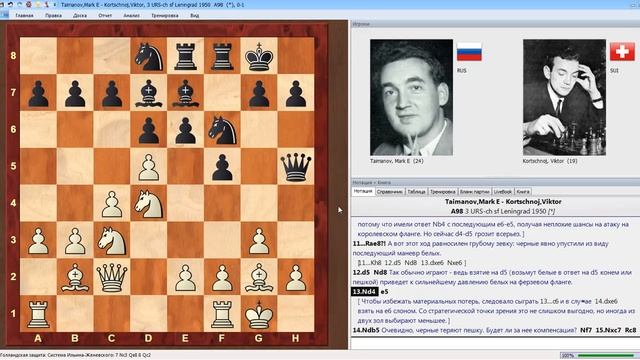The image size is (640, 360).
Task: Switch to the LiveBook tab
Action: pos(503,191)
